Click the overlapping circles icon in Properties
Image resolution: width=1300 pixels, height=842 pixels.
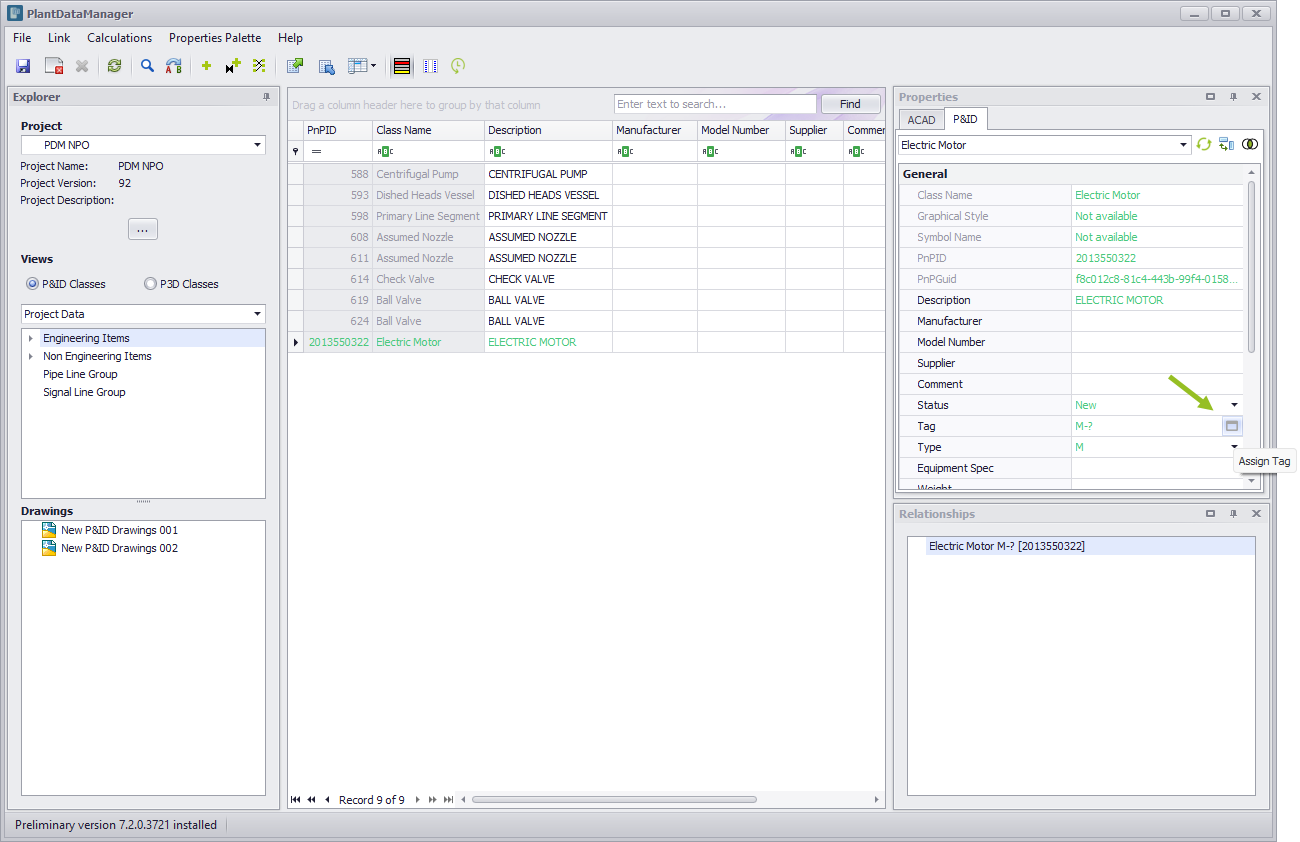[x=1250, y=145]
